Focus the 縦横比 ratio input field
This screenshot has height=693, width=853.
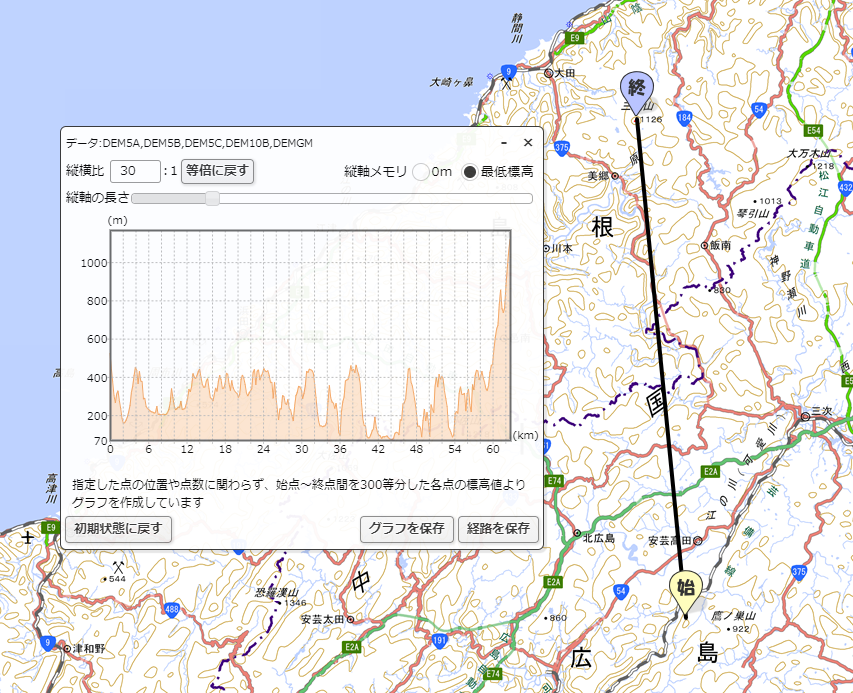135,171
